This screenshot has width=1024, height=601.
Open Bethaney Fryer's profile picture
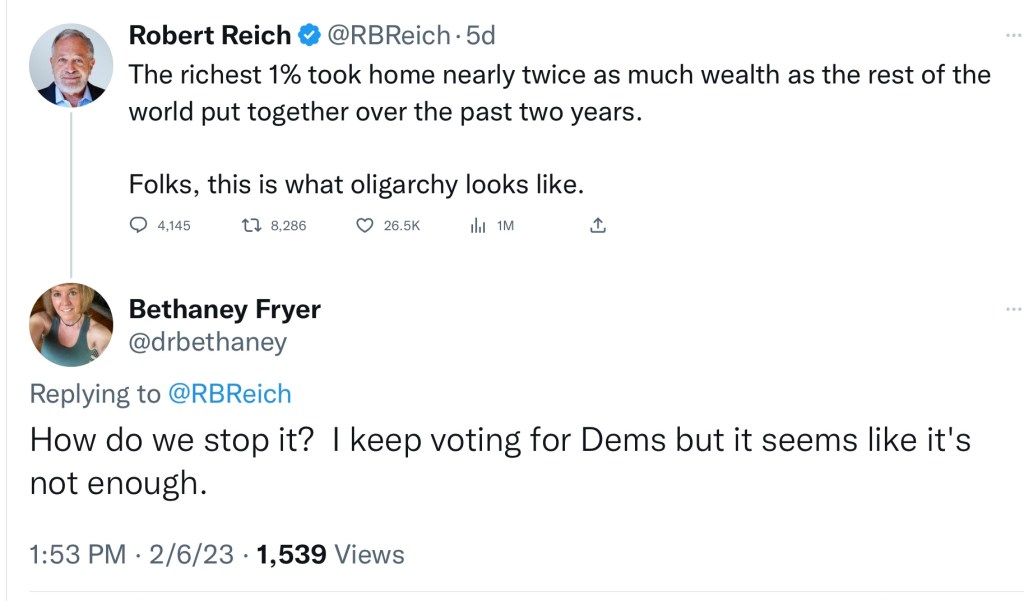[x=70, y=324]
